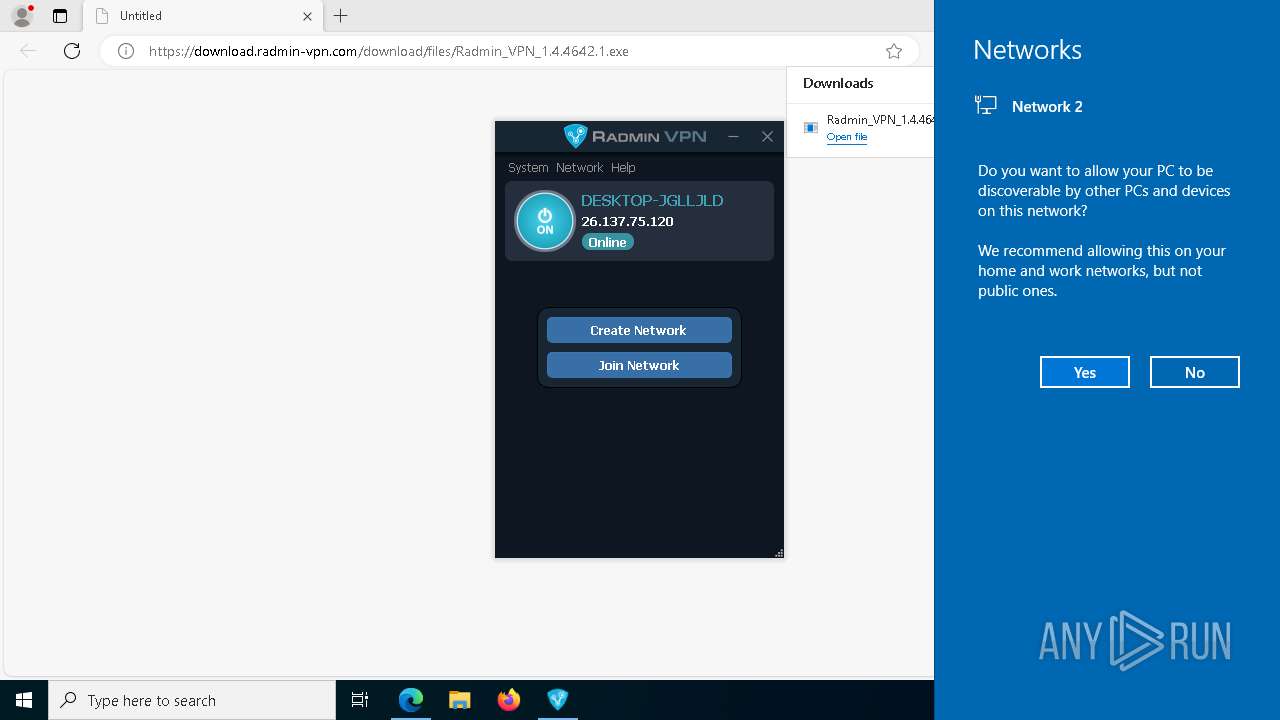View site information icon in address bar

click(126, 51)
